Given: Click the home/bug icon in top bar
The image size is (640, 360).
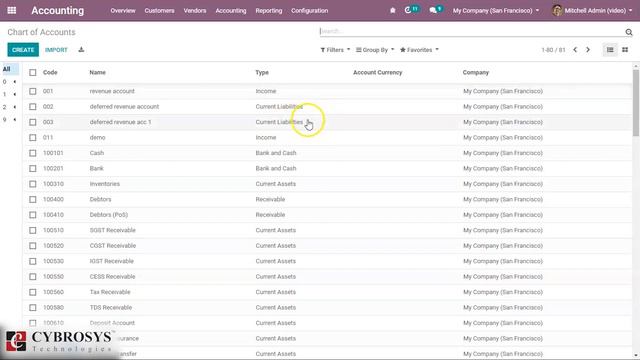Looking at the screenshot, I should coord(393,11).
